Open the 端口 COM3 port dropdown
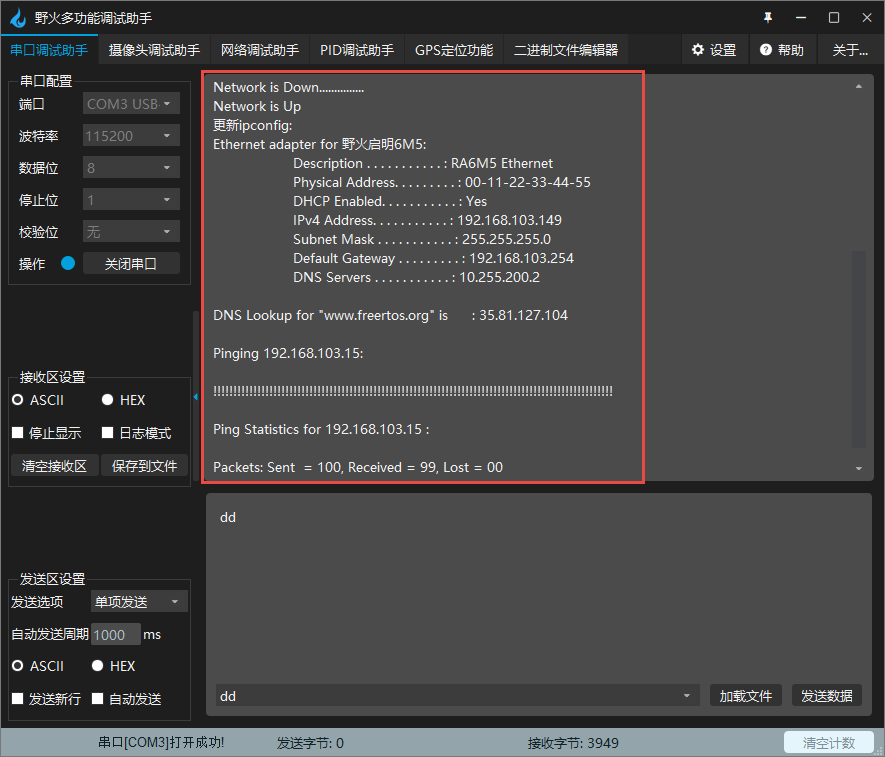This screenshot has width=885, height=757. click(x=131, y=104)
